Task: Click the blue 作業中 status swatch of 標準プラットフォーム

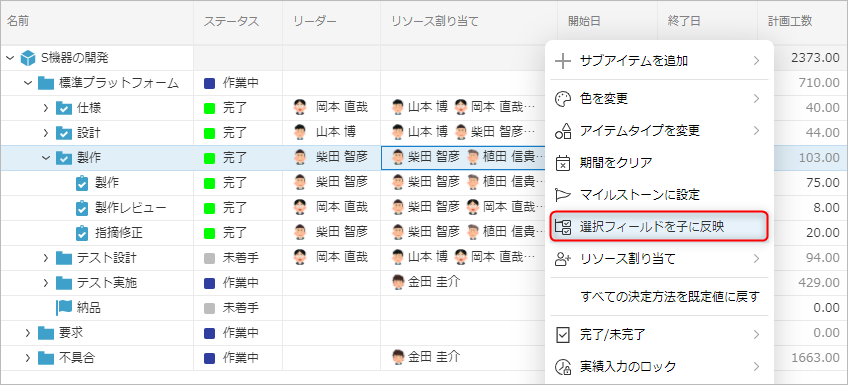Action: pyautogui.click(x=209, y=84)
